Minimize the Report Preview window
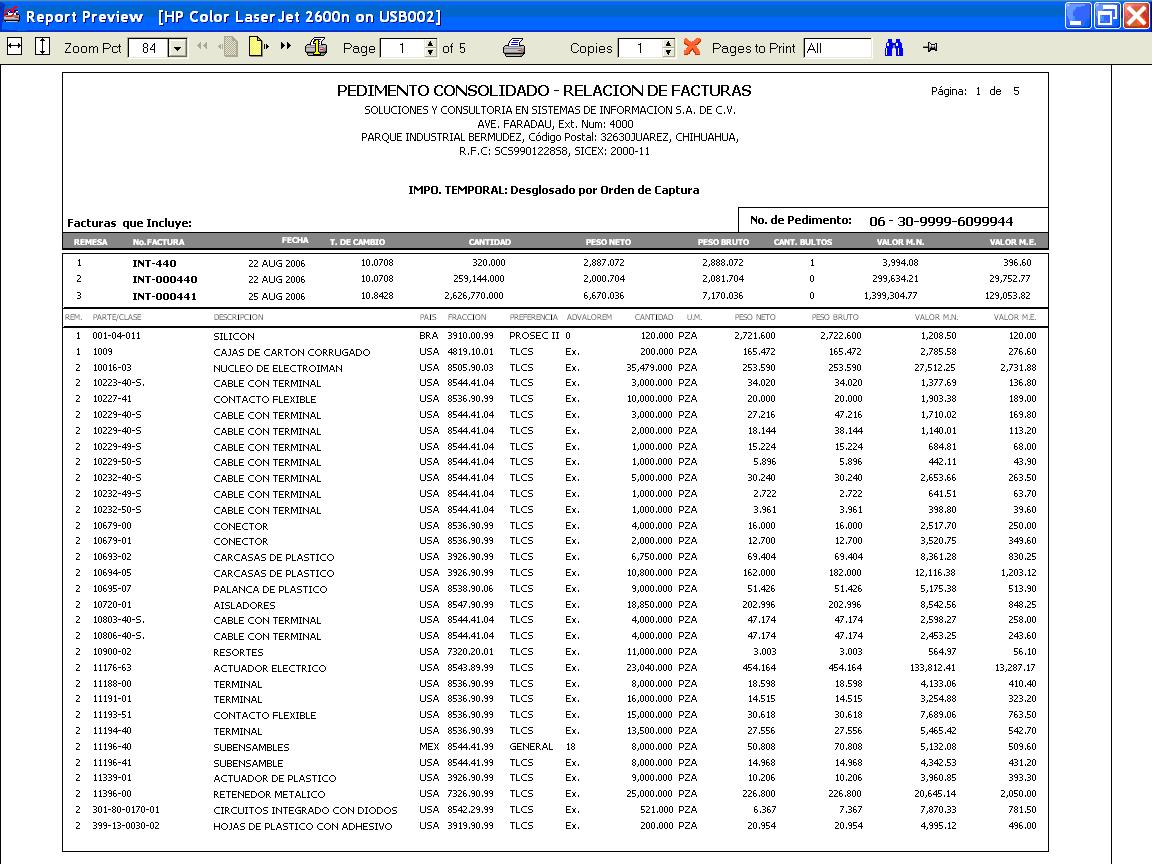 (1078, 15)
